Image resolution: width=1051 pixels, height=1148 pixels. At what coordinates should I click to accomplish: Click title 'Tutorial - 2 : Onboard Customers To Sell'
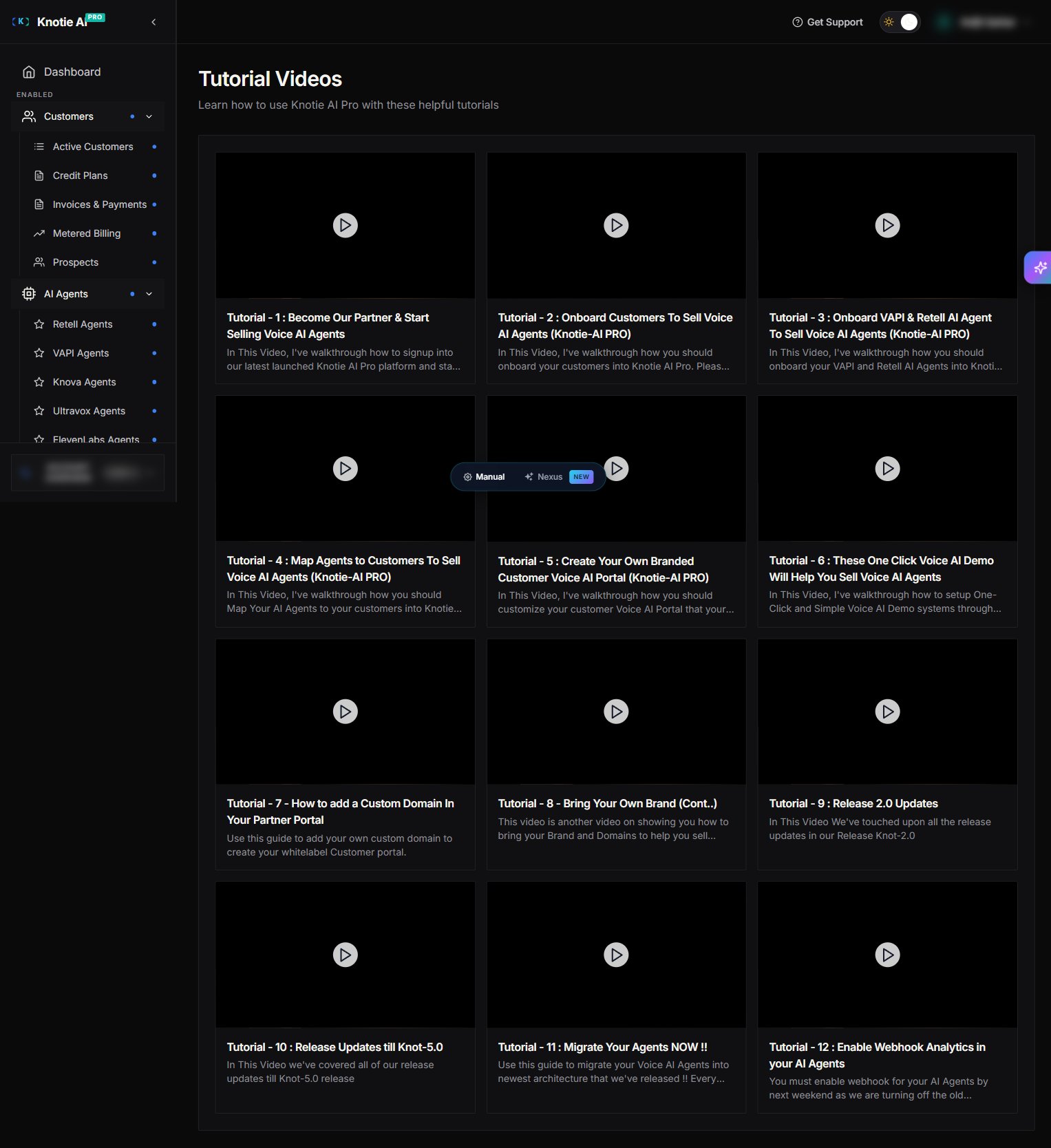[615, 326]
